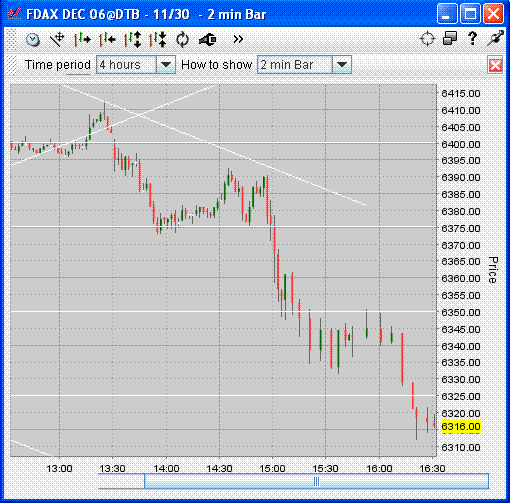Click the pin icon in toolbar

(x=495, y=38)
